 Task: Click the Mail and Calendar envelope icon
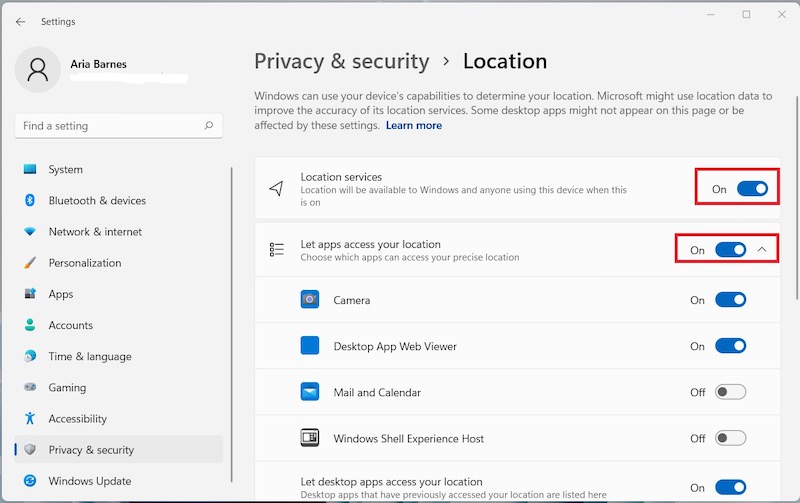pos(310,392)
